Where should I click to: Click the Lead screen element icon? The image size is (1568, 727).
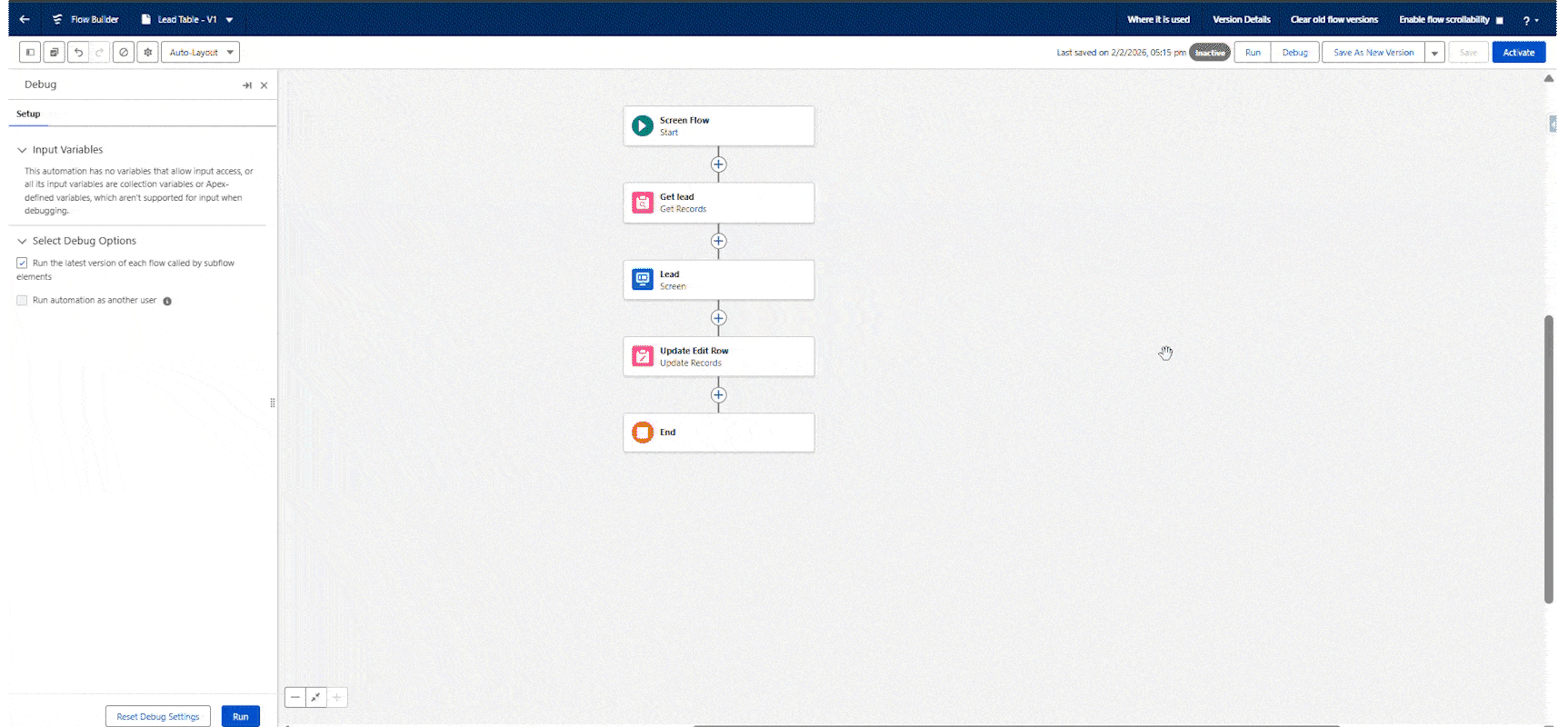pos(643,280)
